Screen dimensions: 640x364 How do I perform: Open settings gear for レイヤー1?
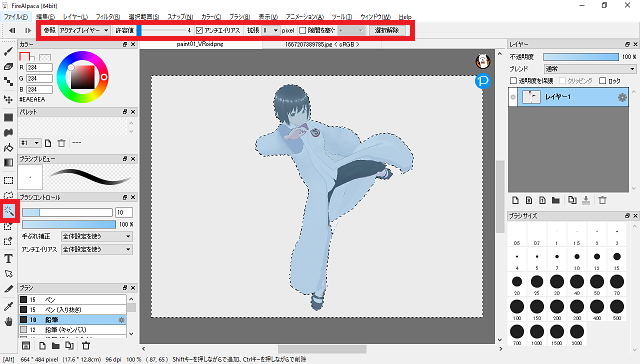[x=622, y=97]
